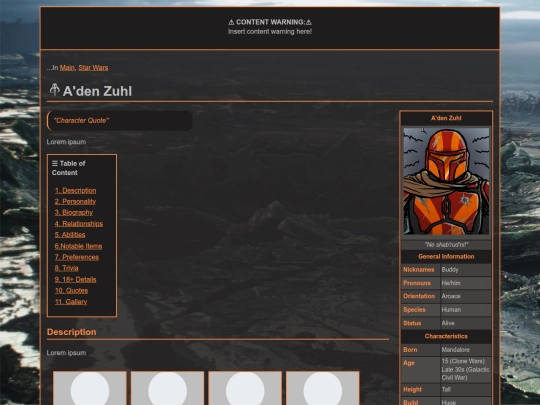
Task: Jump to 1. Description section
Action: [x=75, y=190]
